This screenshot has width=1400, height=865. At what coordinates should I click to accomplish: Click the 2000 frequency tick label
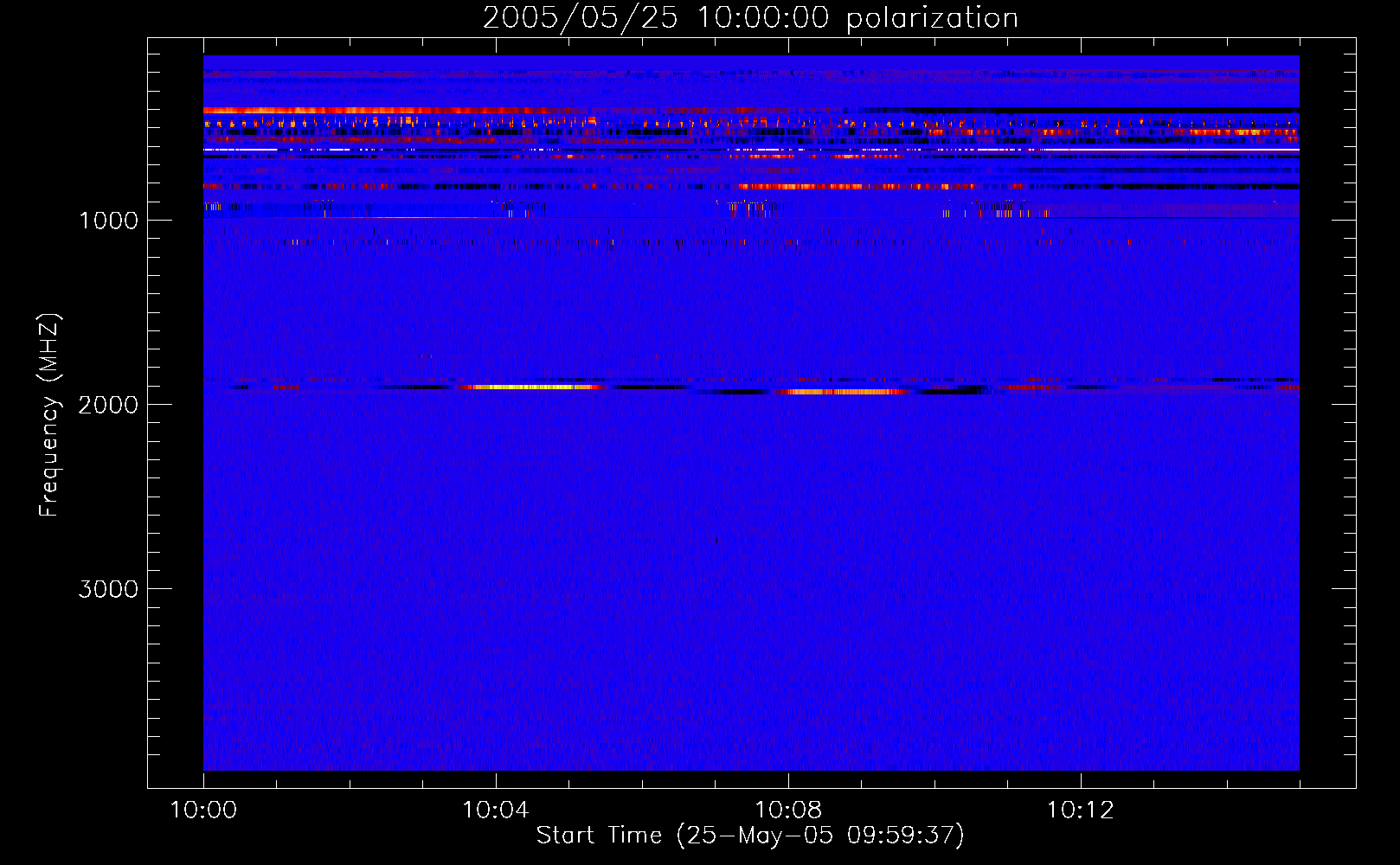pos(108,405)
